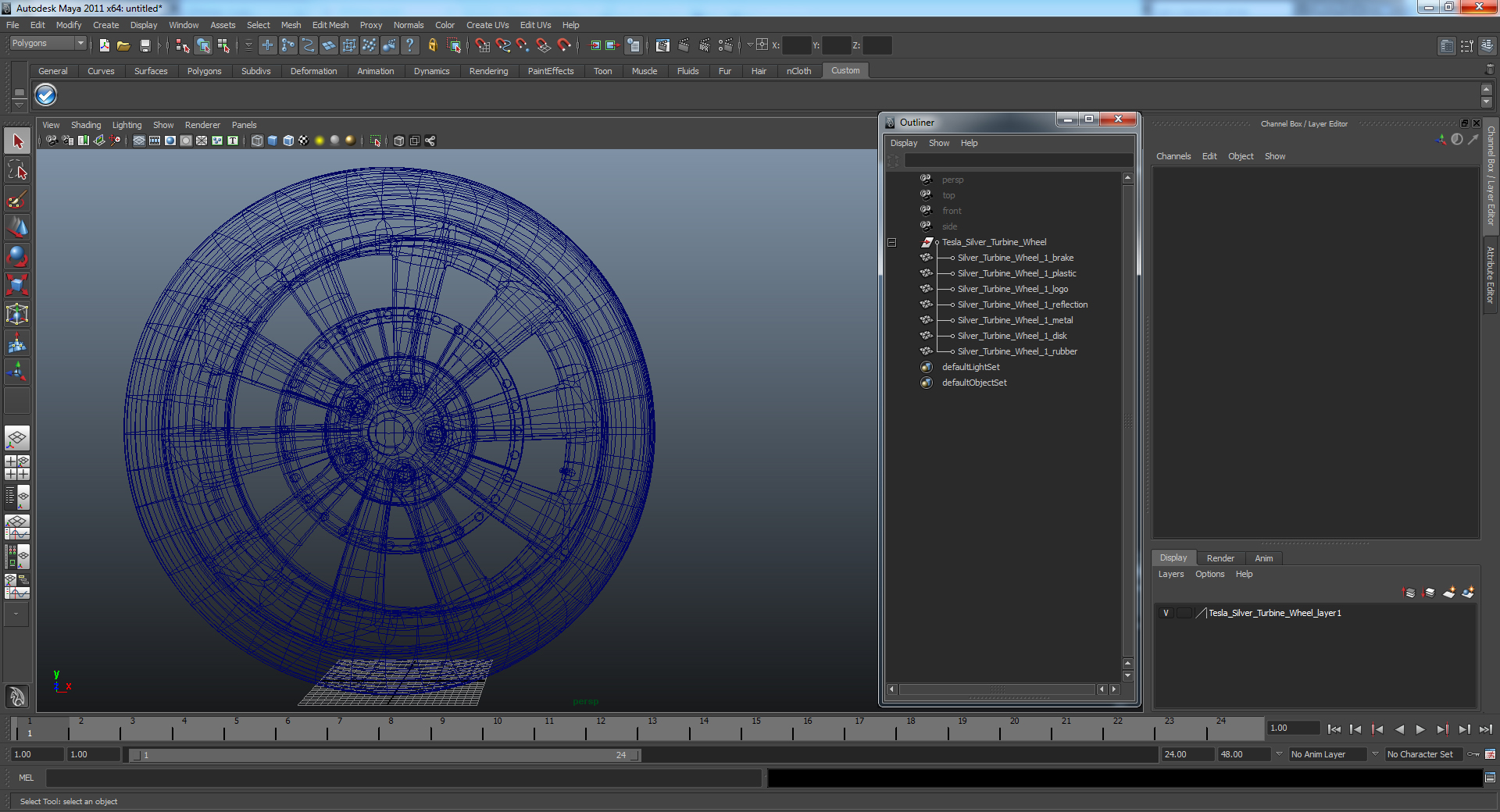The image size is (1500, 812).
Task: Activate the Universal Manipulator tool
Action: [17, 315]
